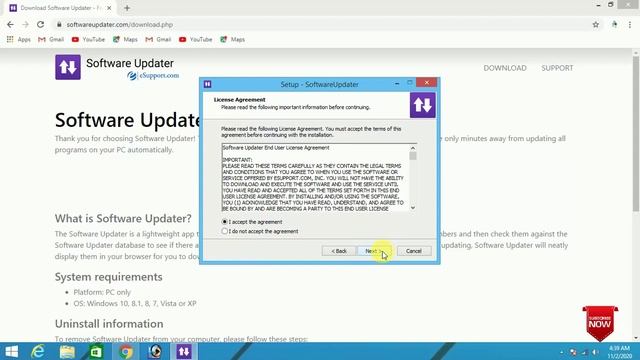Image resolution: width=640 pixels, height=360 pixels.
Task: Click Chrome forward navigation arrow
Action: [25, 24]
